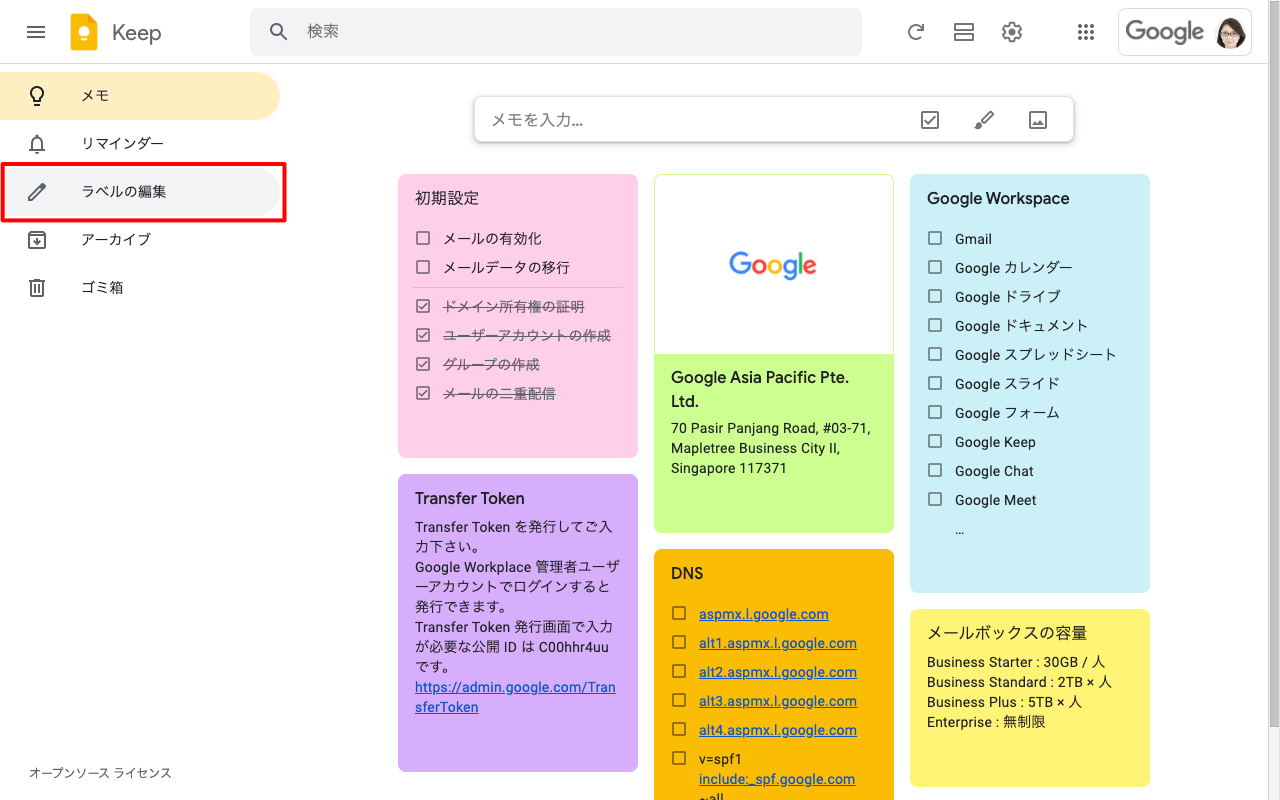The width and height of the screenshot is (1280, 800).
Task: Select メモ in the sidebar
Action: (140, 96)
